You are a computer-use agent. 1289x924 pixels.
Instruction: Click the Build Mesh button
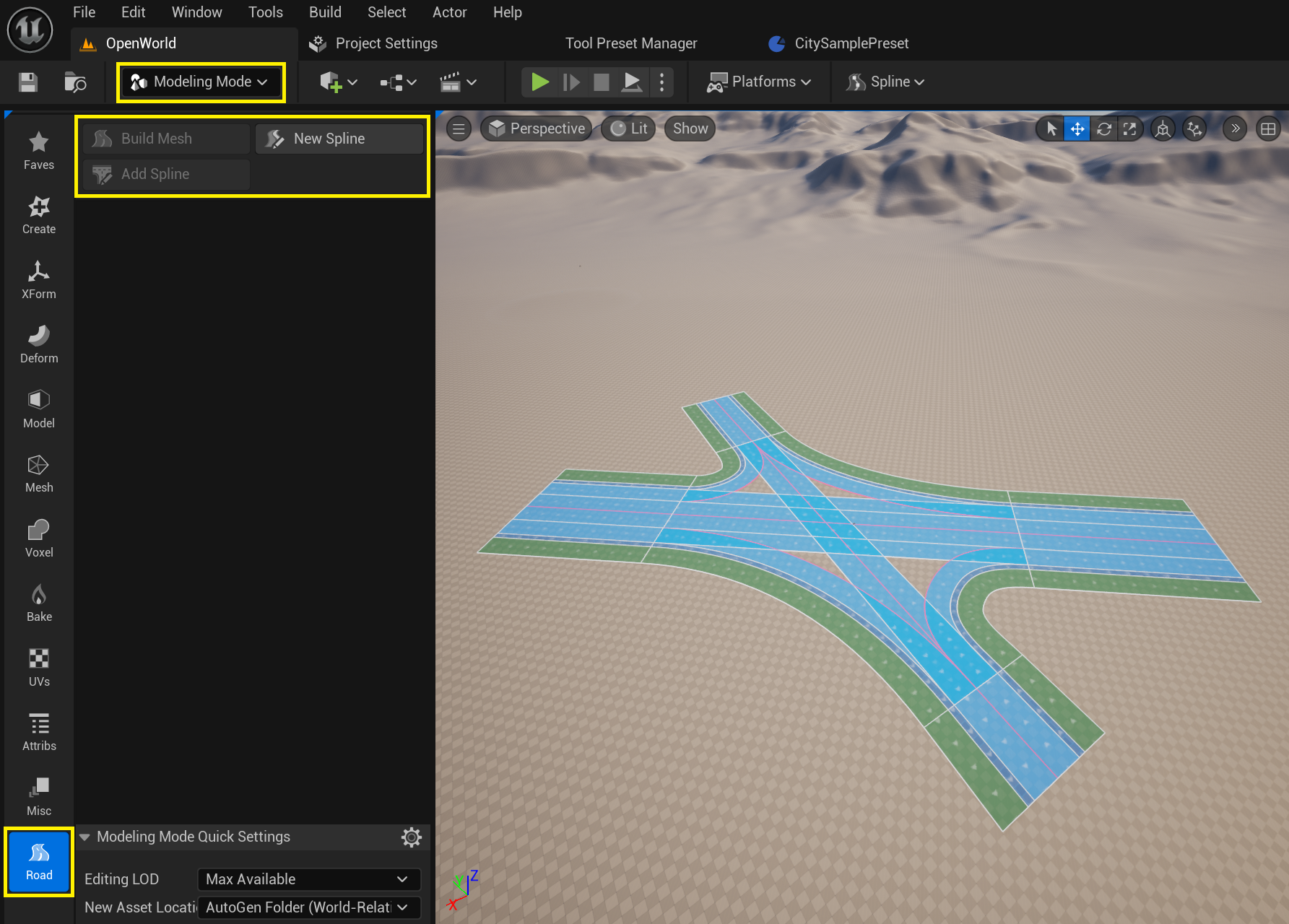pos(166,139)
